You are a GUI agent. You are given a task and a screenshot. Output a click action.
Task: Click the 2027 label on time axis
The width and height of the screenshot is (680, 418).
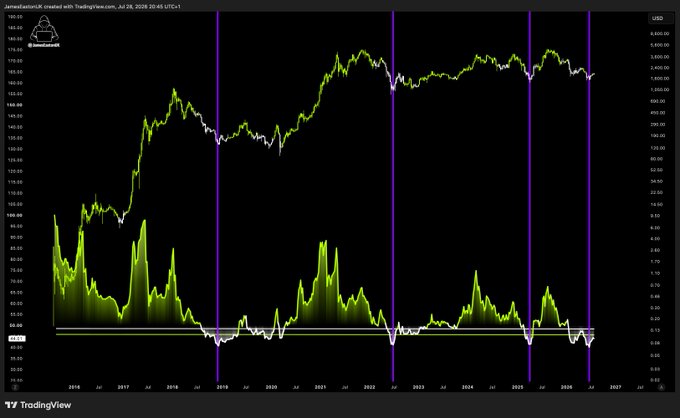click(x=615, y=387)
